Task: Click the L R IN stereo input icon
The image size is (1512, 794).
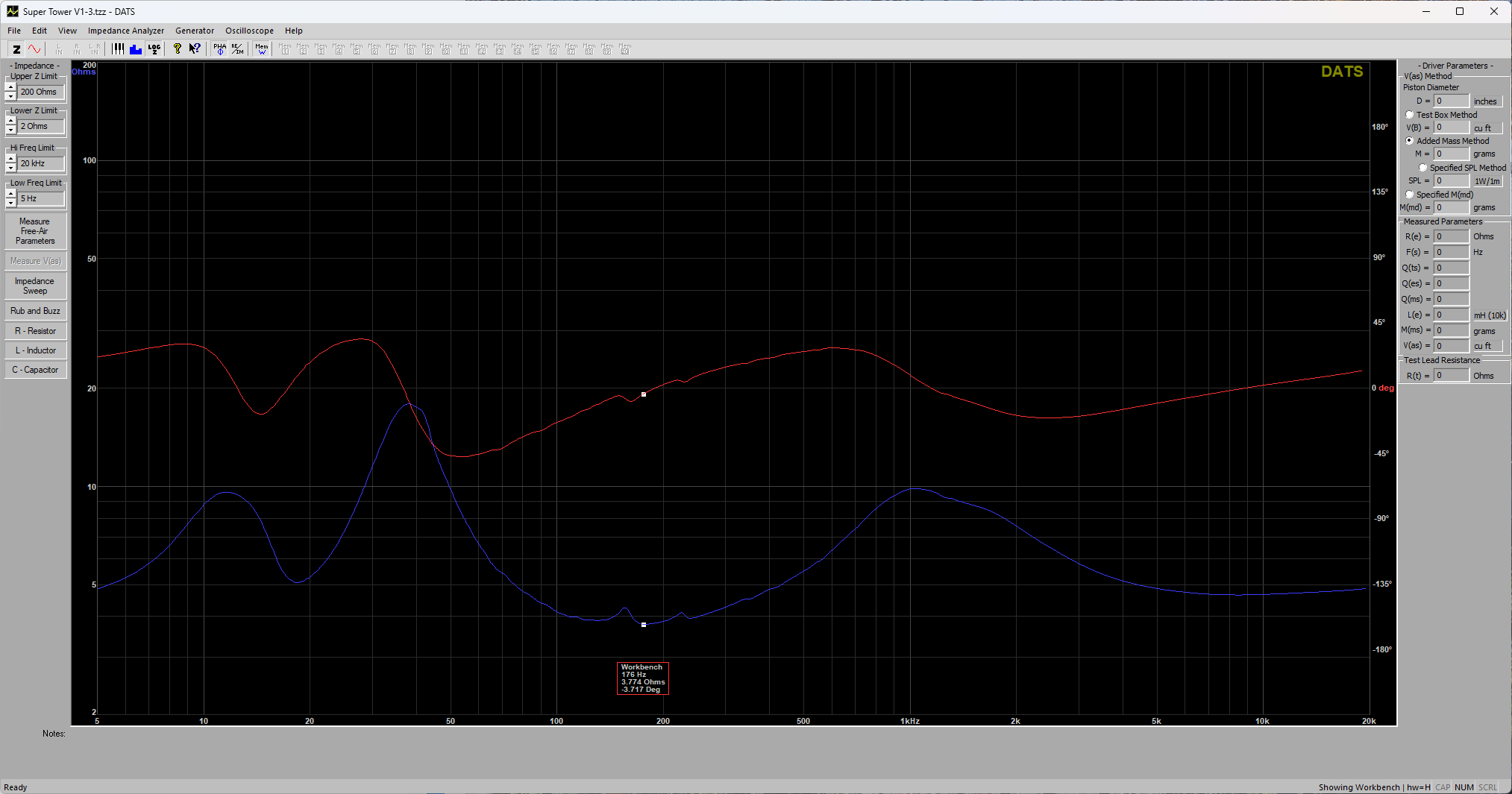Action: [94, 49]
